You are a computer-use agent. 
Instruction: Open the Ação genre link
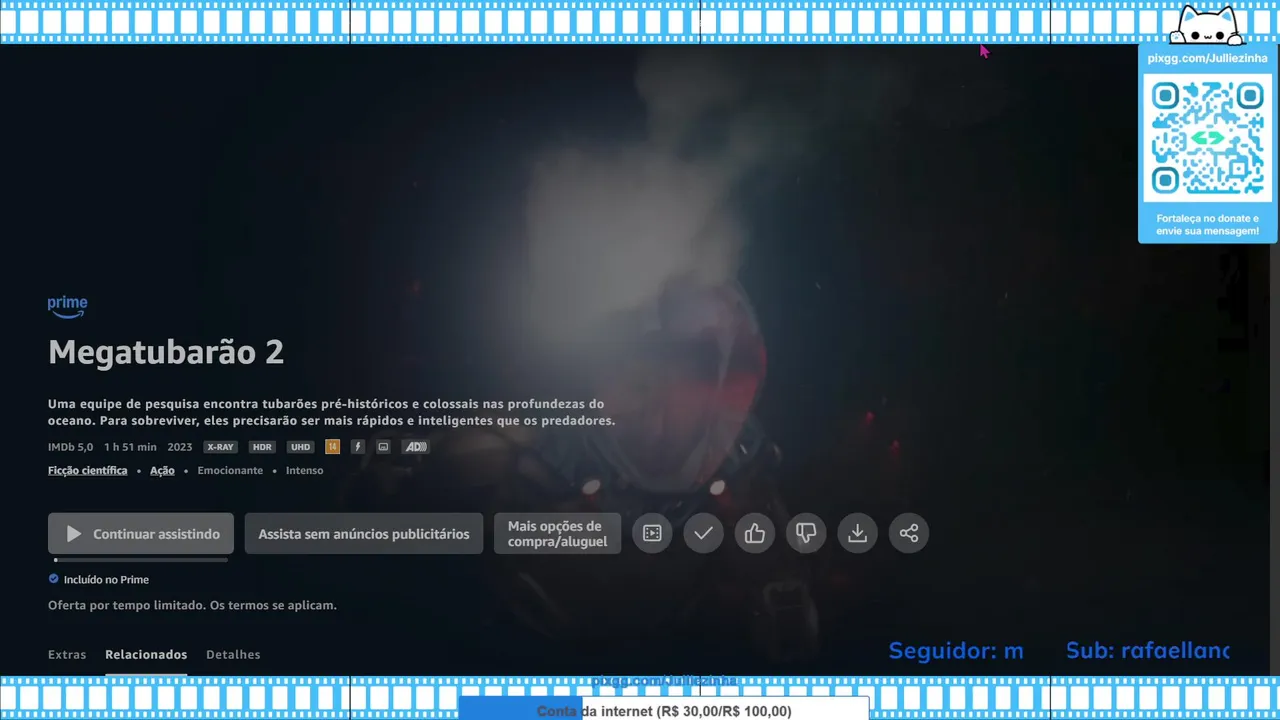(162, 470)
